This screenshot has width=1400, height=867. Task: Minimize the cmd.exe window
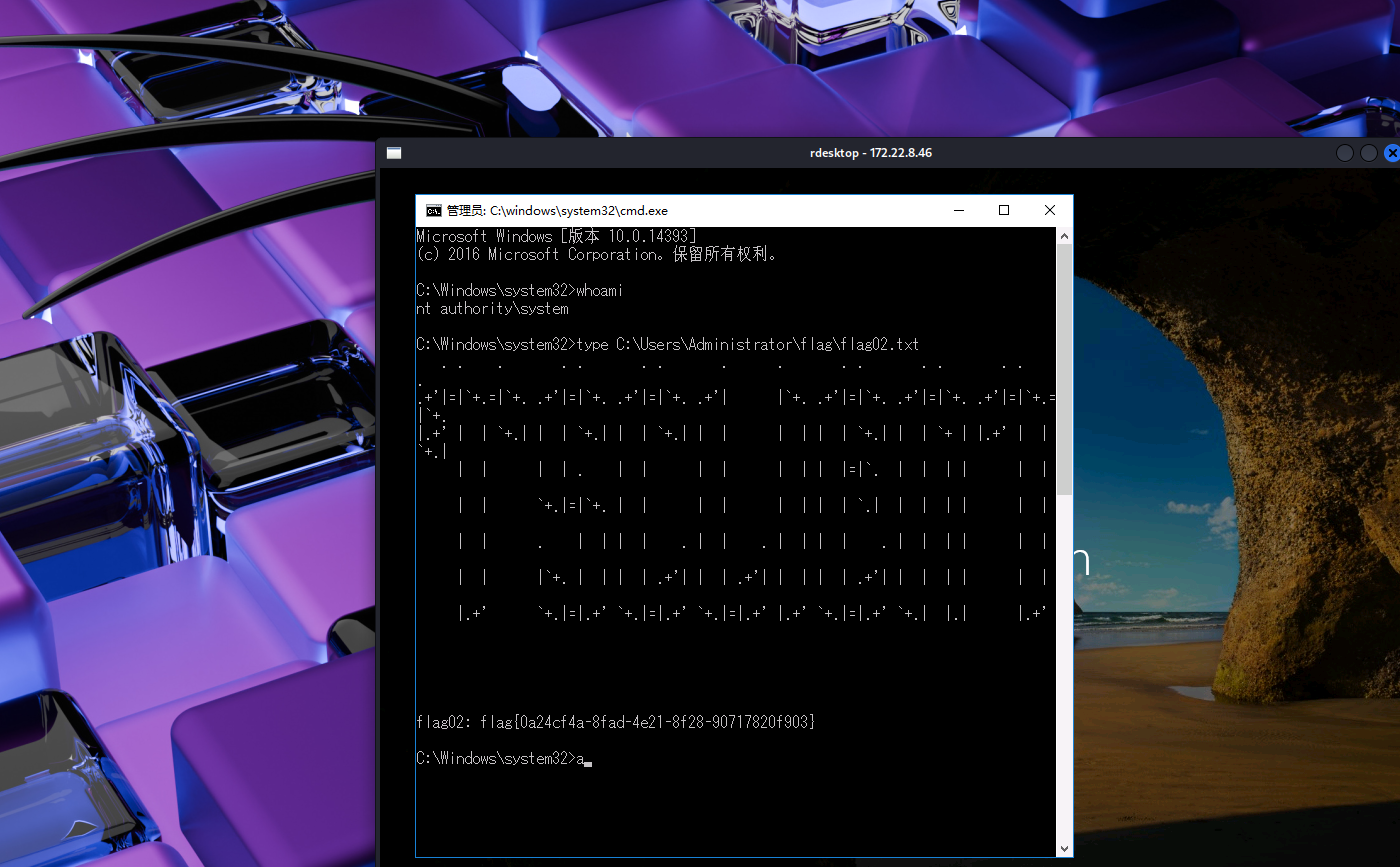959,210
